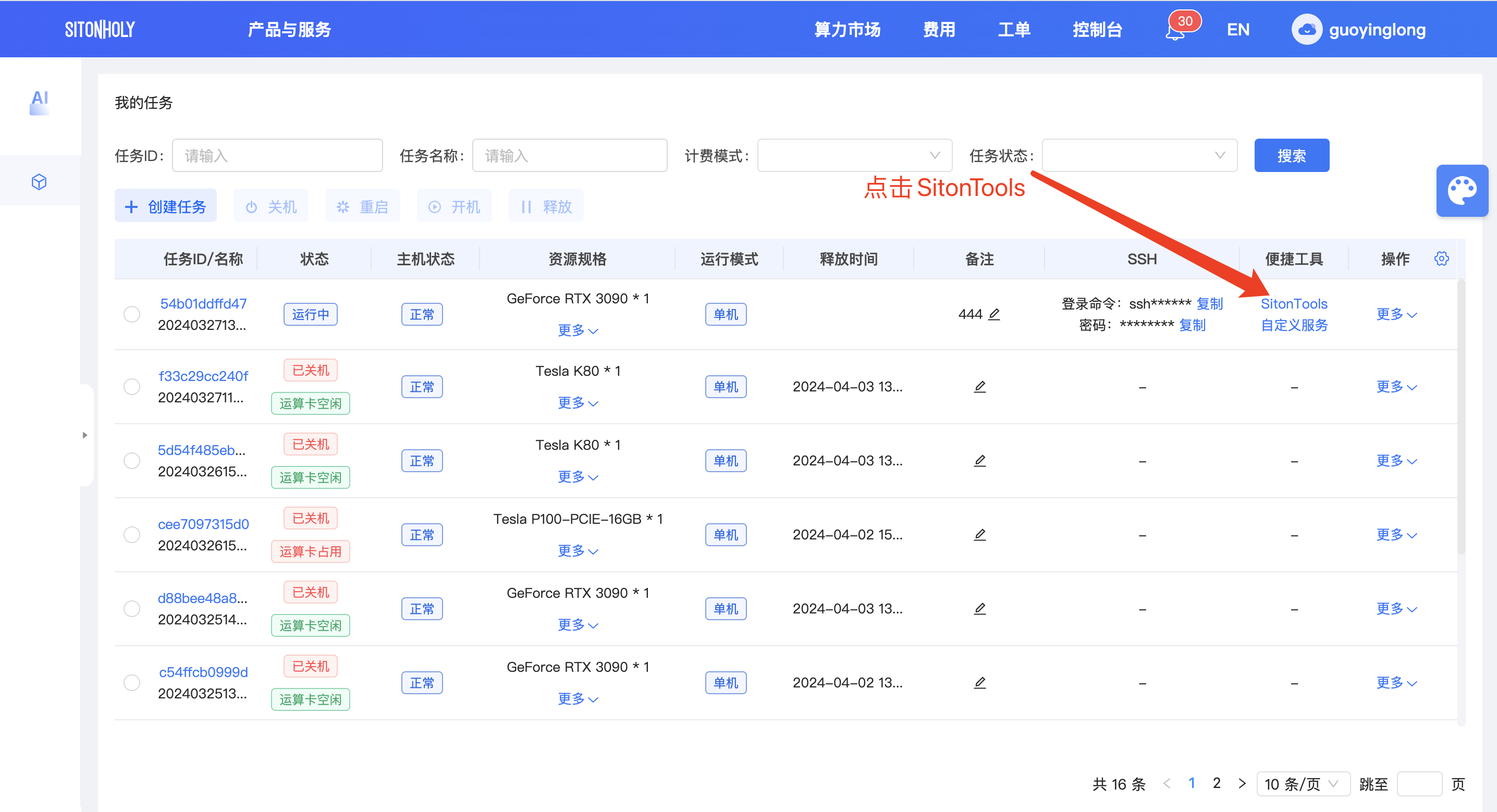The width and height of the screenshot is (1497, 812).
Task: Open the 10 条/页 page size dropdown
Action: [1303, 784]
